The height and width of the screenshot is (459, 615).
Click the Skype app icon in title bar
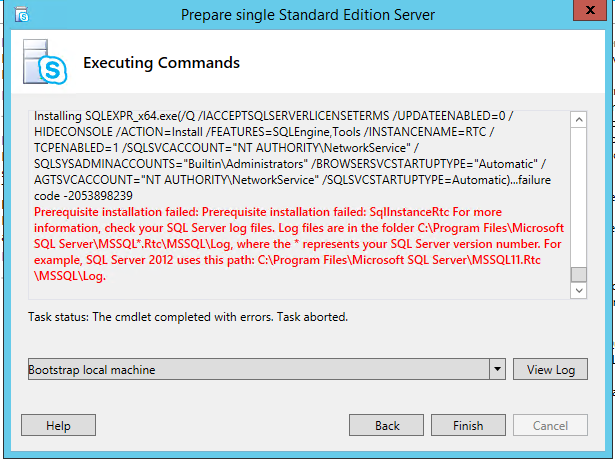point(22,15)
